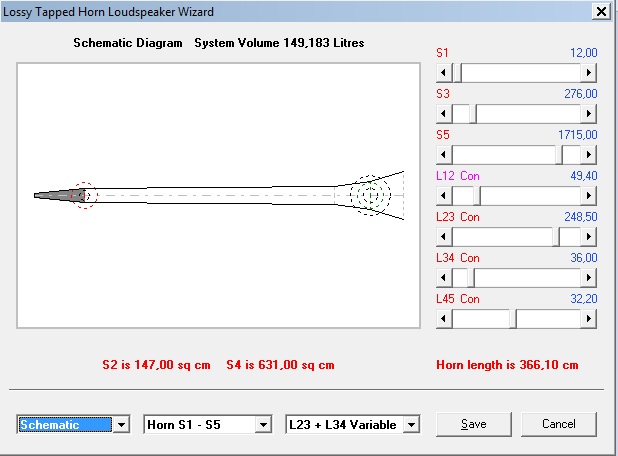The image size is (618, 456).
Task: Open the Schematic view dropdown
Action: pyautogui.click(x=121, y=425)
